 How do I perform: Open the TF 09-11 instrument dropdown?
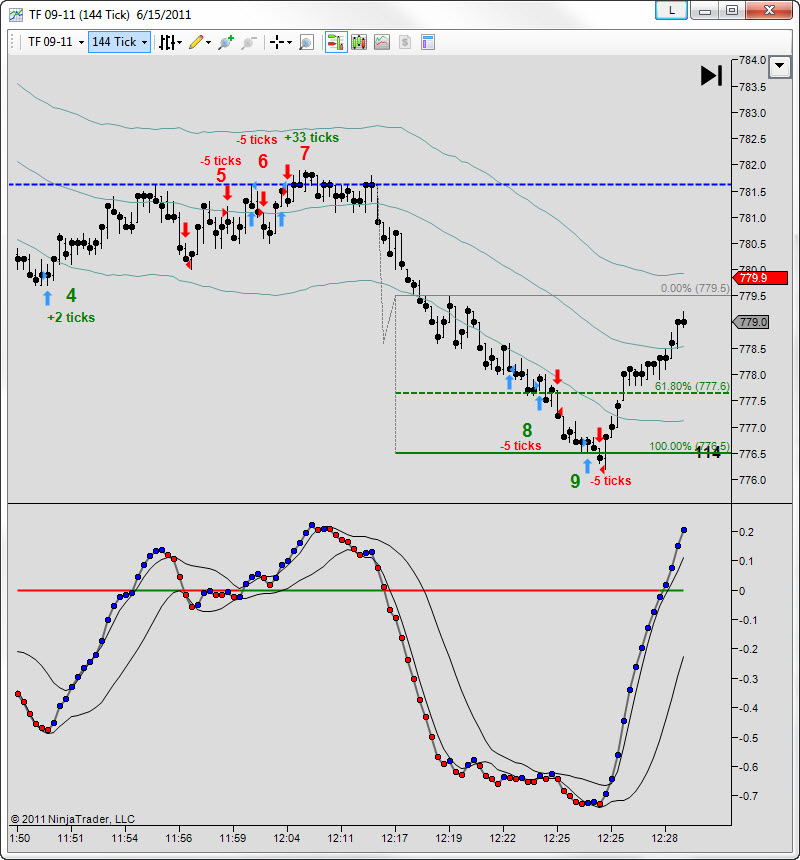[x=56, y=42]
